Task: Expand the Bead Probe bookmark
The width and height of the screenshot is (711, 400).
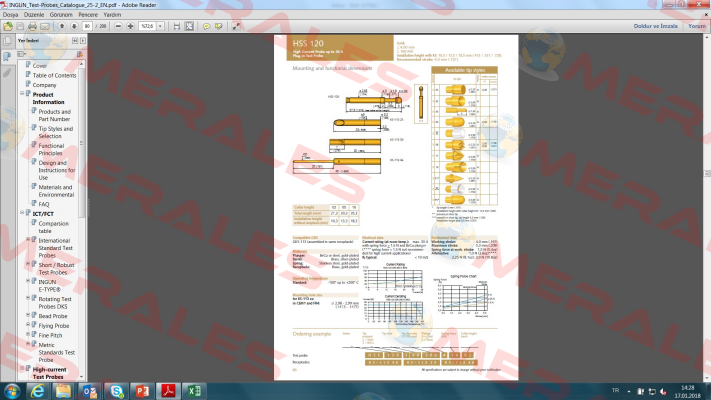Action: (28, 315)
